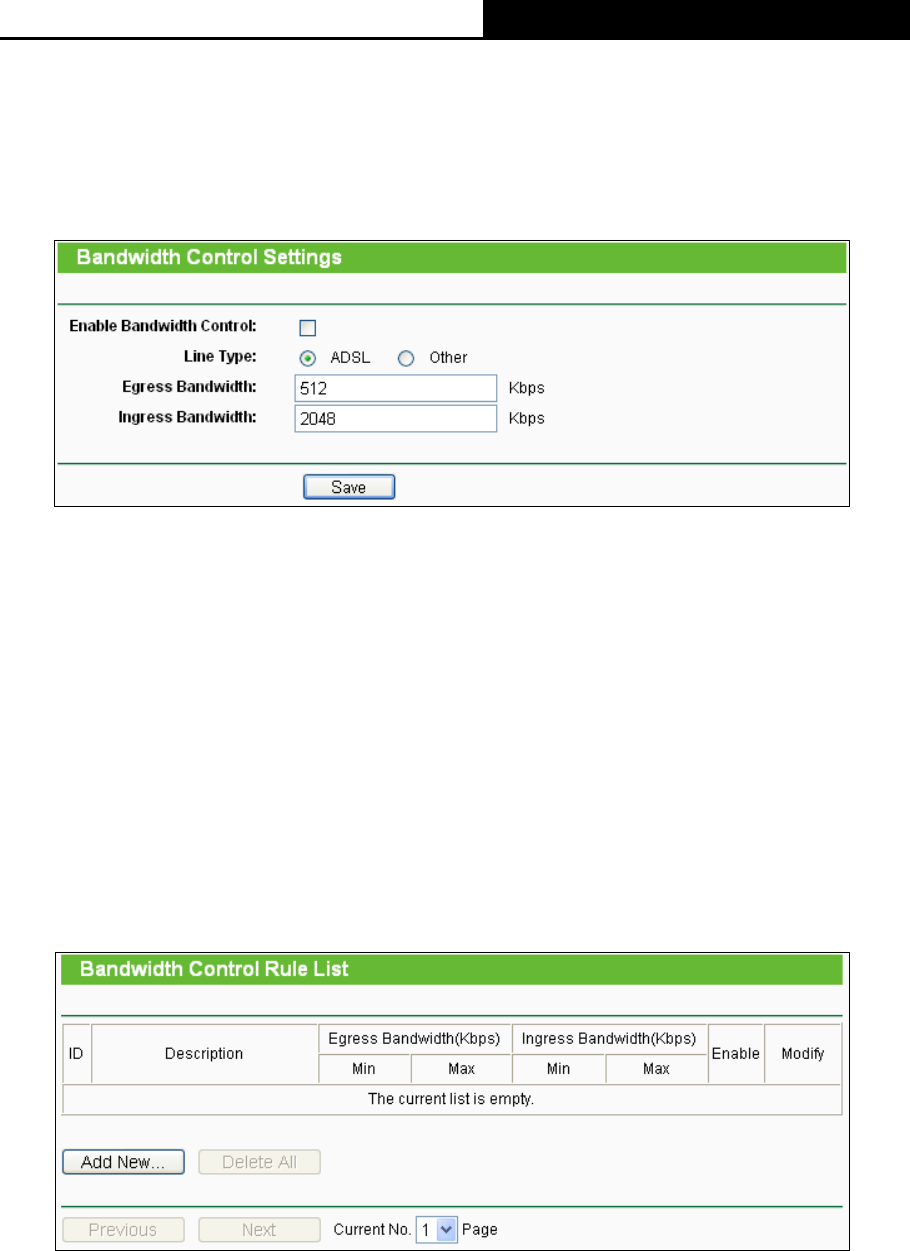Click the Bandwidth Control Settings title bar

(451, 257)
